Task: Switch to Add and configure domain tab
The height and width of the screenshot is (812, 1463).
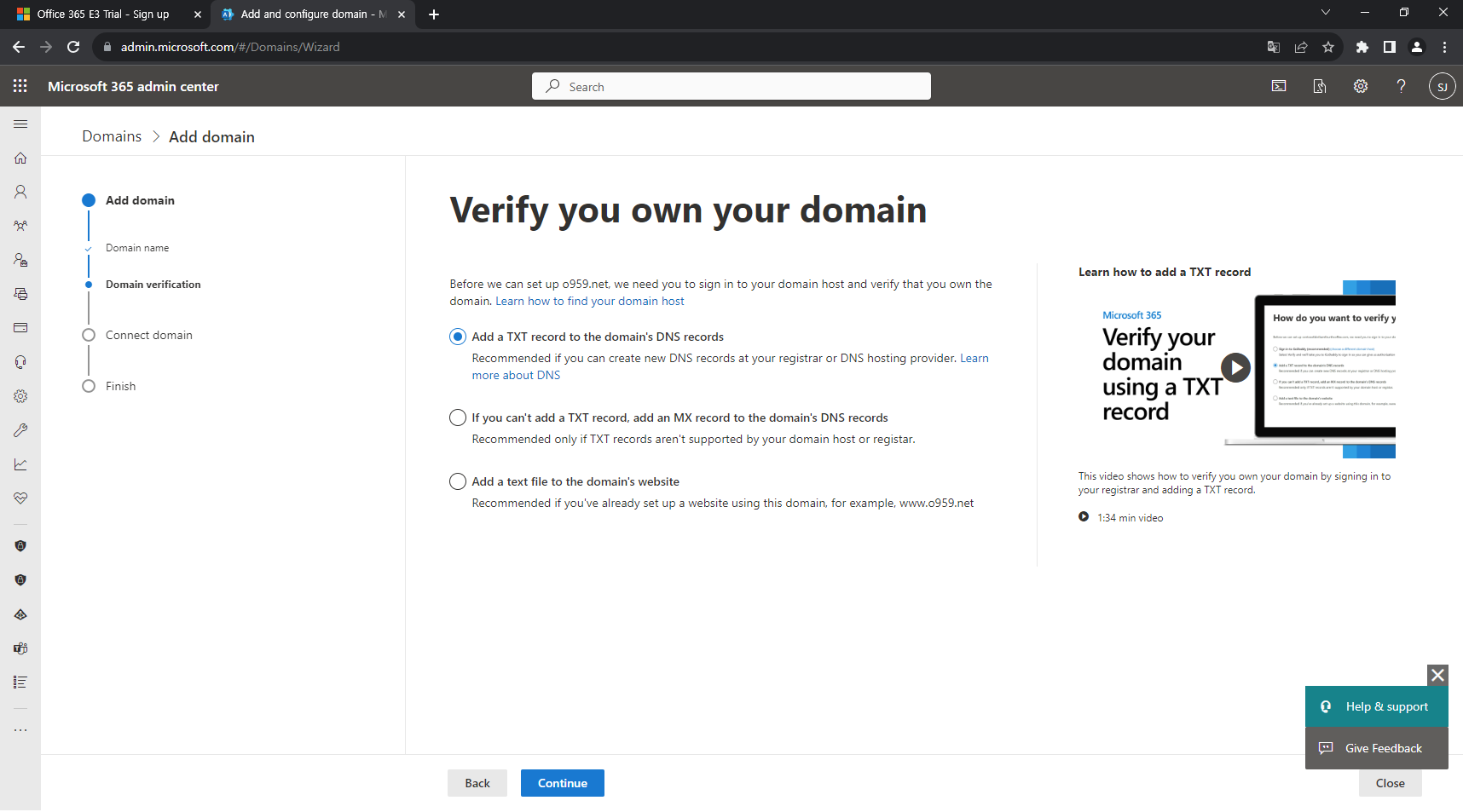Action: click(x=312, y=14)
